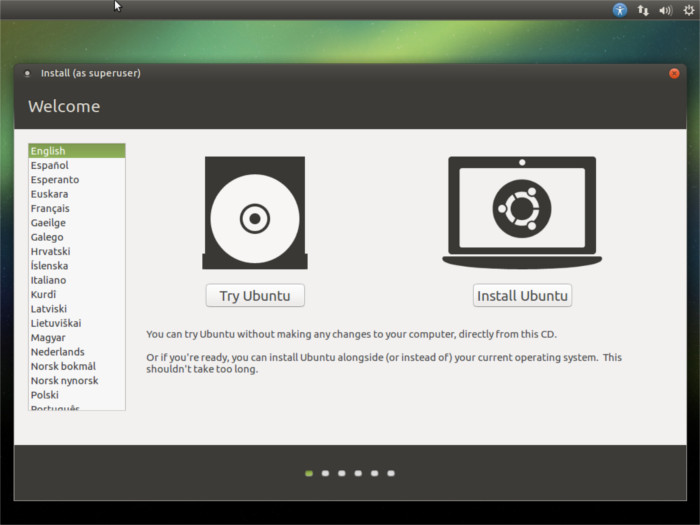
Task: Select Français in the language list
Action: point(77,208)
